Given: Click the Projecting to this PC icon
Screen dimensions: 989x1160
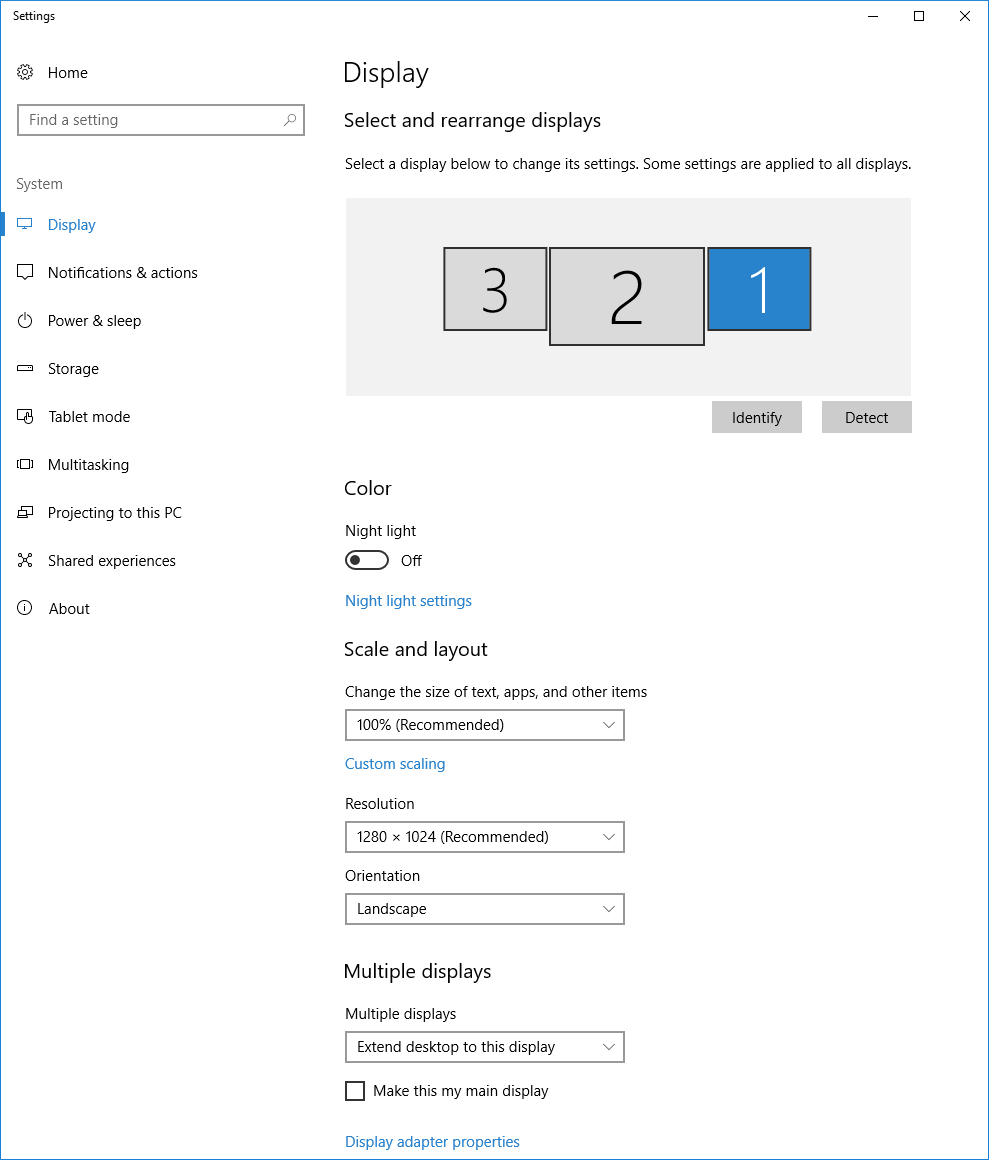Looking at the screenshot, I should (x=25, y=513).
